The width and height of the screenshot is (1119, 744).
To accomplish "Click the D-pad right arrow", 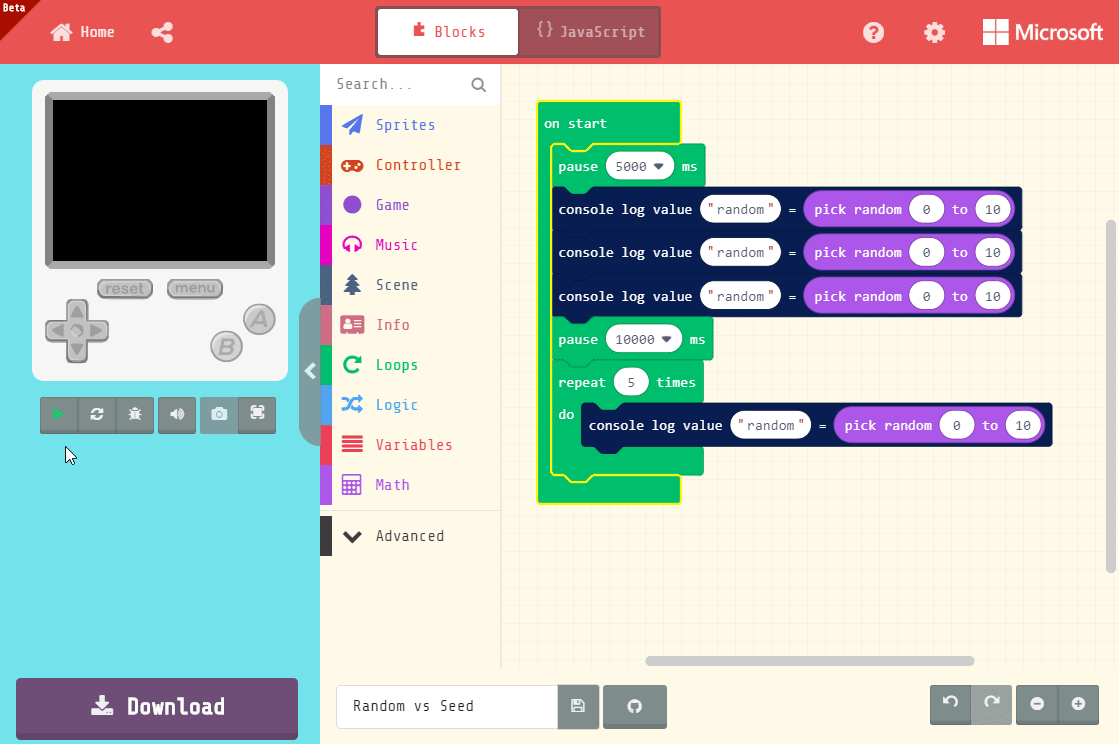I will click(x=98, y=331).
